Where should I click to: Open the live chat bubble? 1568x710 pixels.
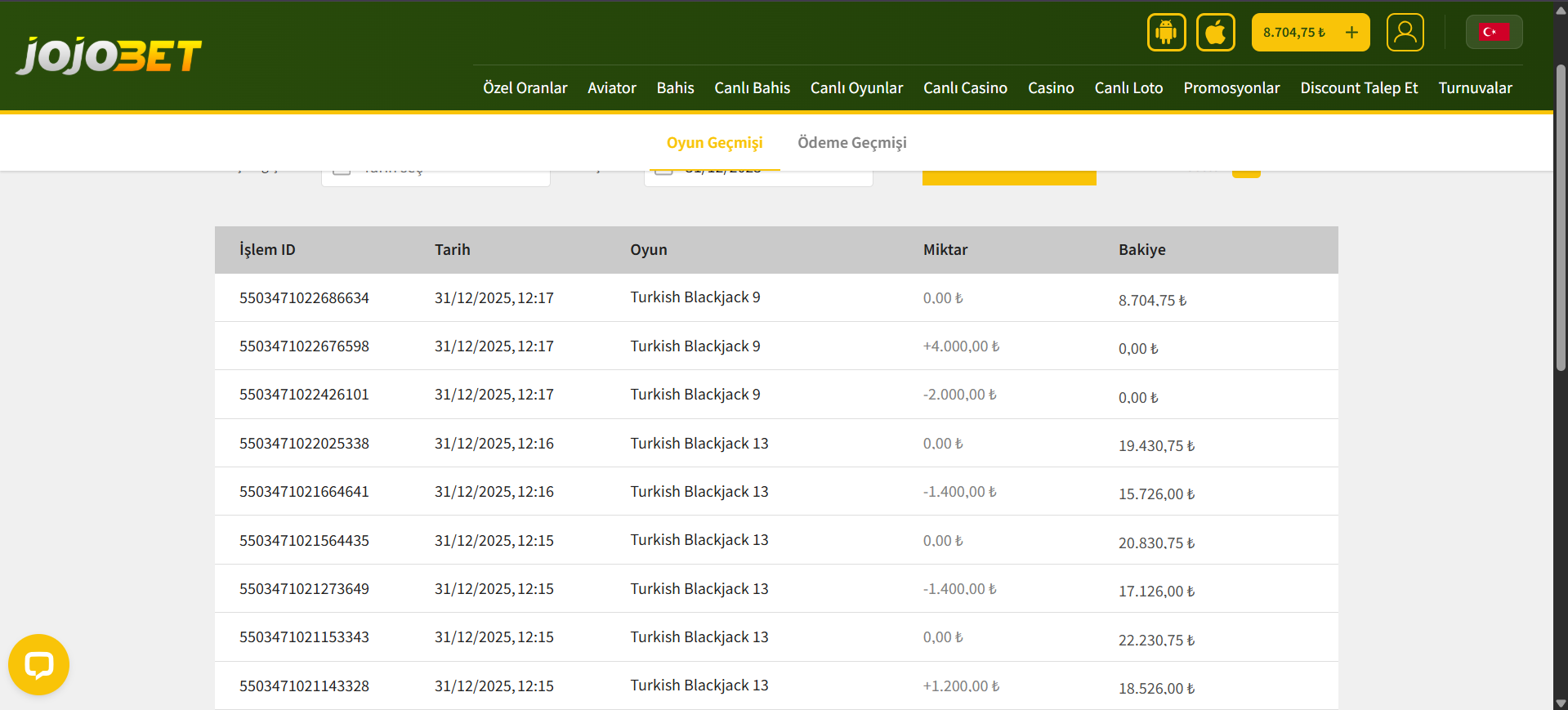click(x=38, y=664)
